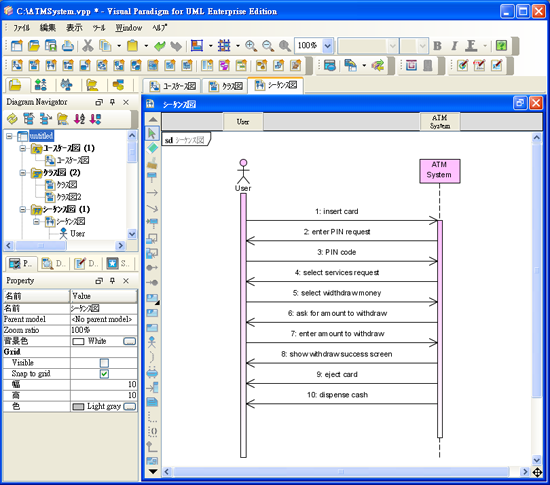
Task: Click the Copy toolbar icon
Action: pos(105,46)
